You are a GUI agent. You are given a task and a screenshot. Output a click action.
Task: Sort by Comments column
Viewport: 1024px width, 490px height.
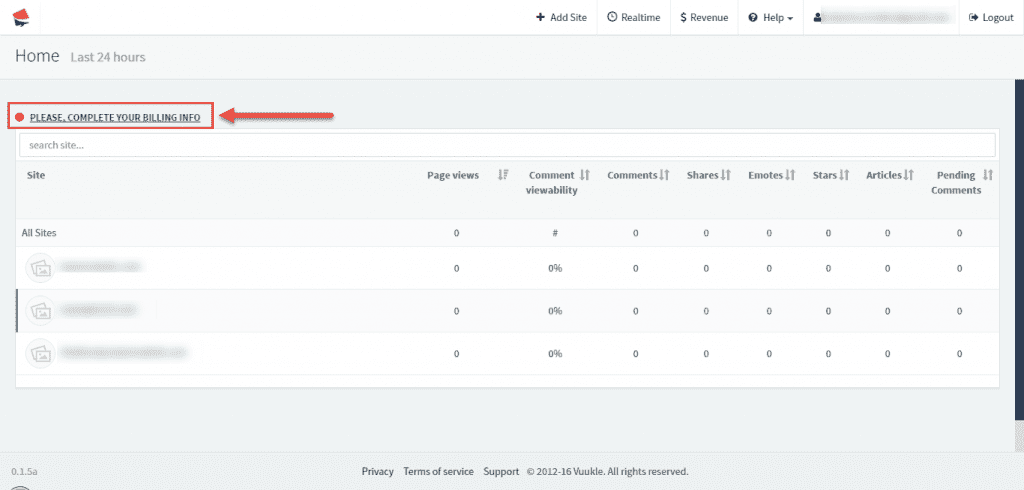[664, 175]
